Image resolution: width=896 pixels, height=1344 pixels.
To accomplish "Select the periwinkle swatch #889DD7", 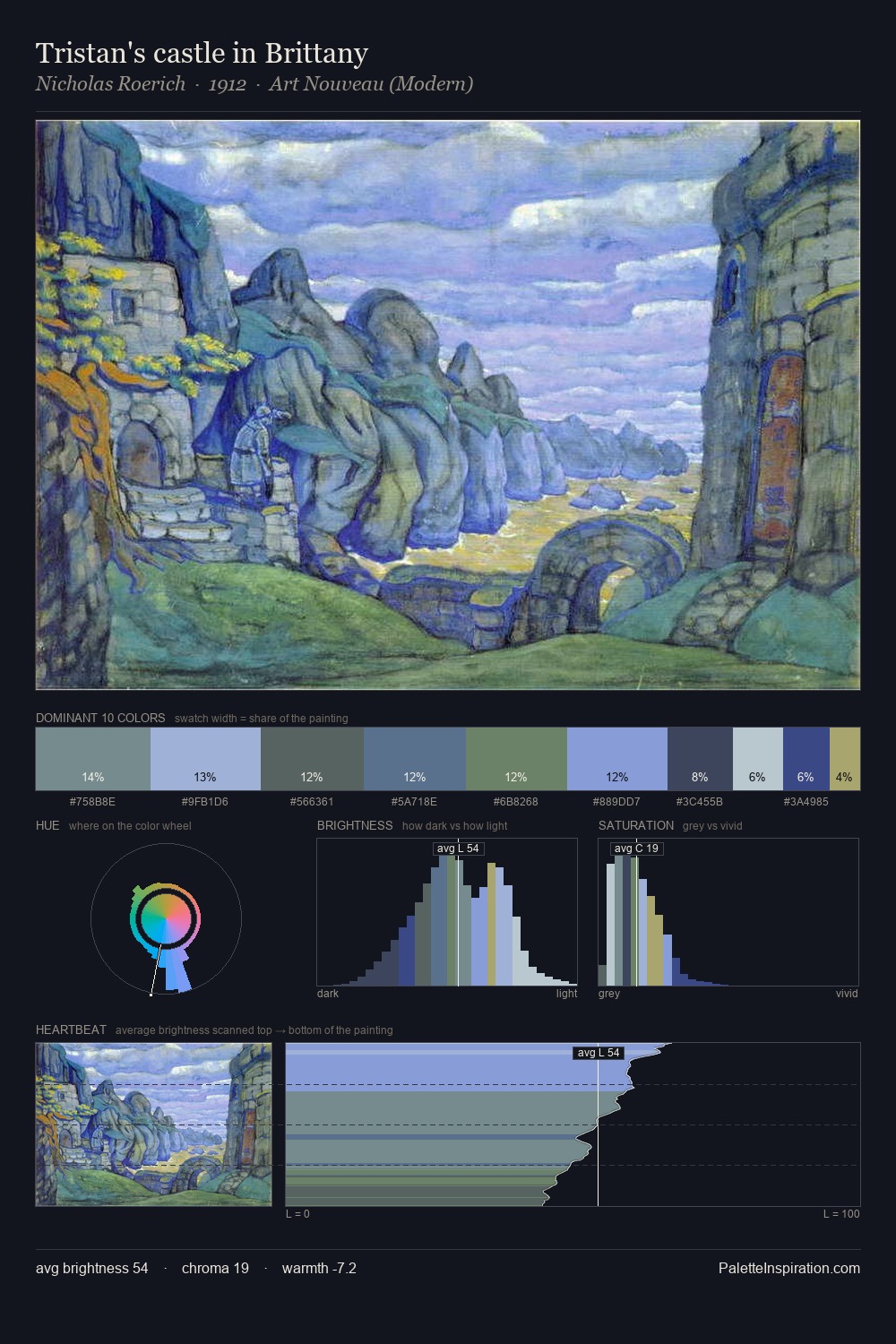I will pos(617,759).
